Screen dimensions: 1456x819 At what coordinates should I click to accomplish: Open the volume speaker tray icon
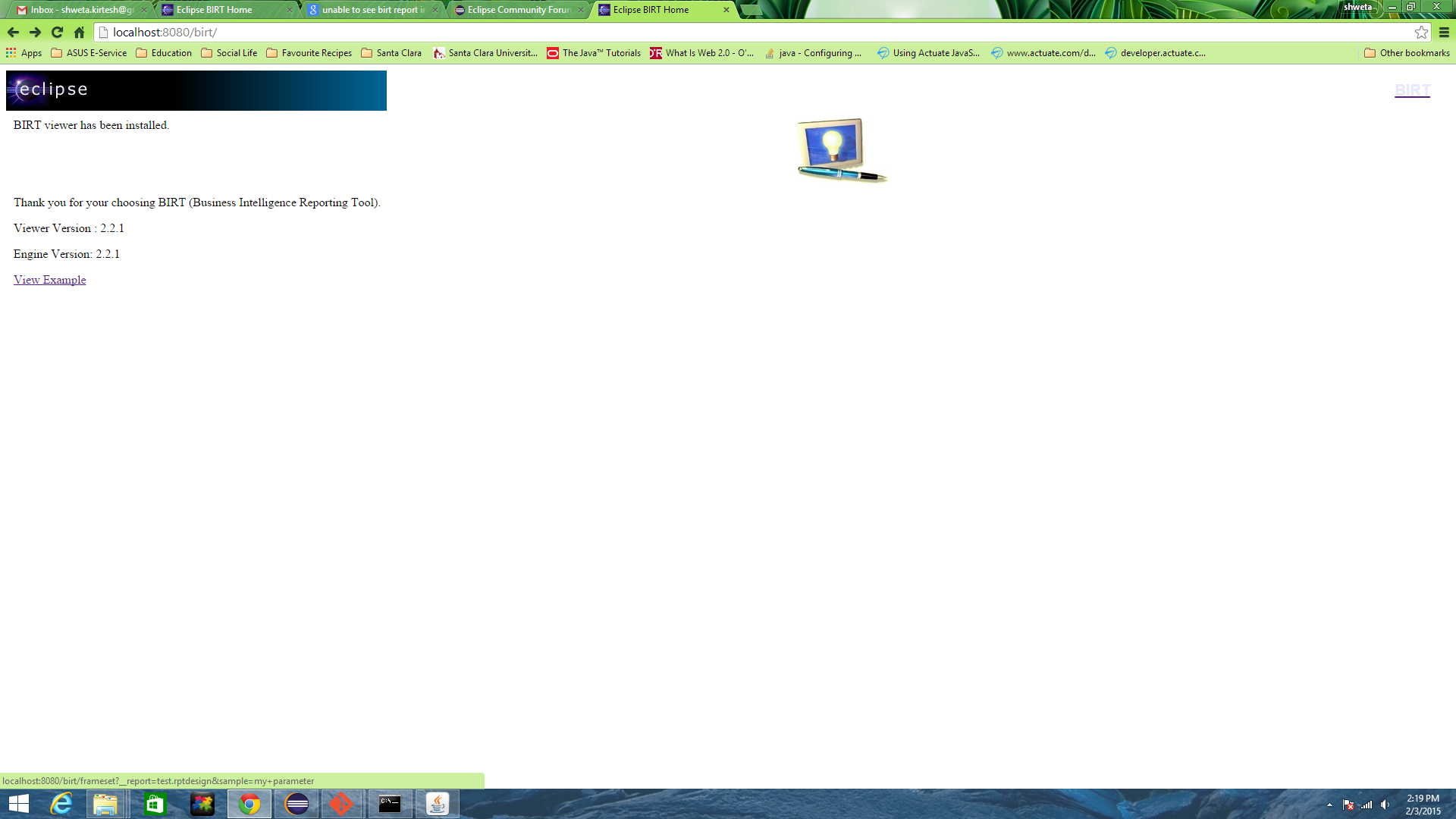pos(1385,805)
